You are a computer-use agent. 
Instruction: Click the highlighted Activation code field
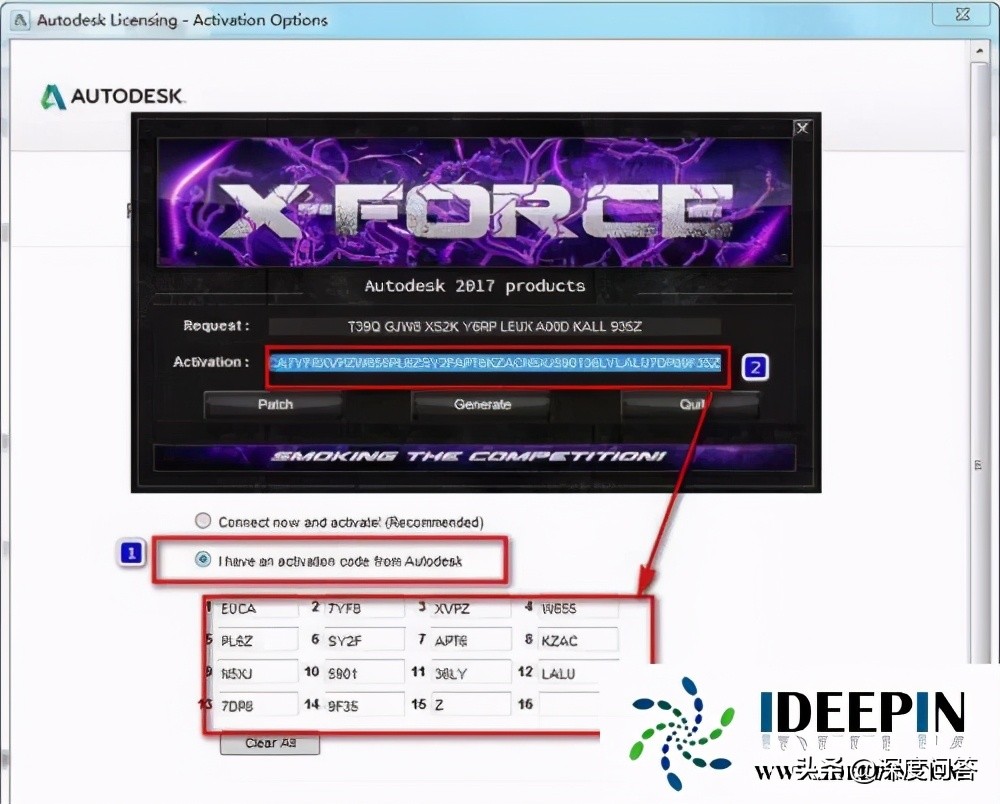[x=495, y=363]
